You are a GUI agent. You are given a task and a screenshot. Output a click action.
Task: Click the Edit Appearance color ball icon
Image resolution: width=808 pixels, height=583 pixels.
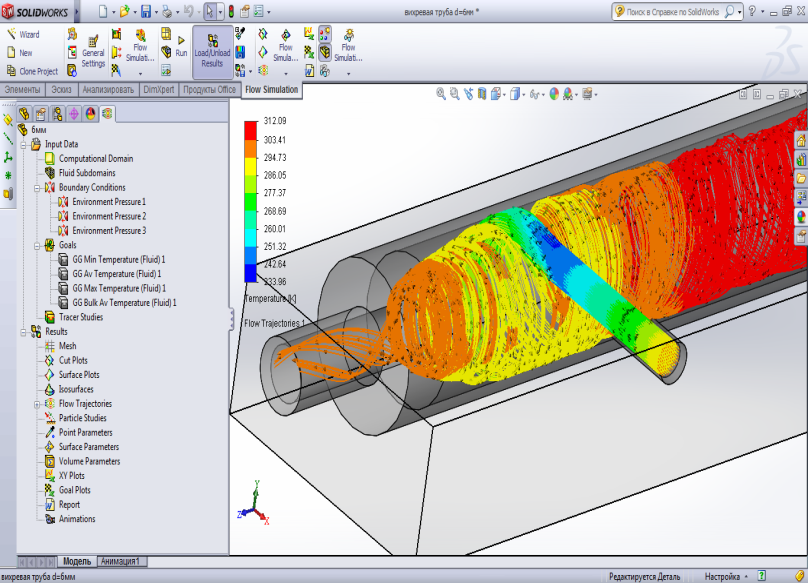coord(554,94)
